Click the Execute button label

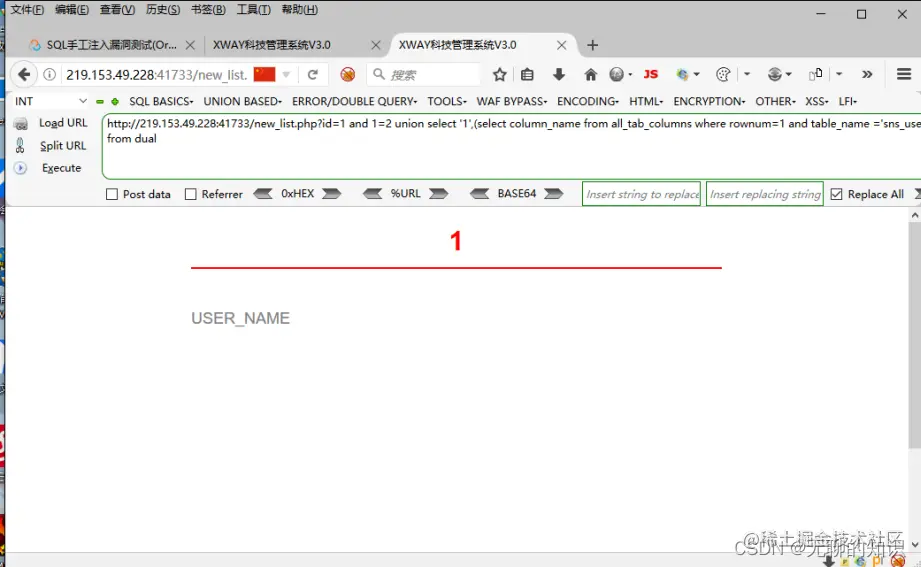[x=61, y=168]
